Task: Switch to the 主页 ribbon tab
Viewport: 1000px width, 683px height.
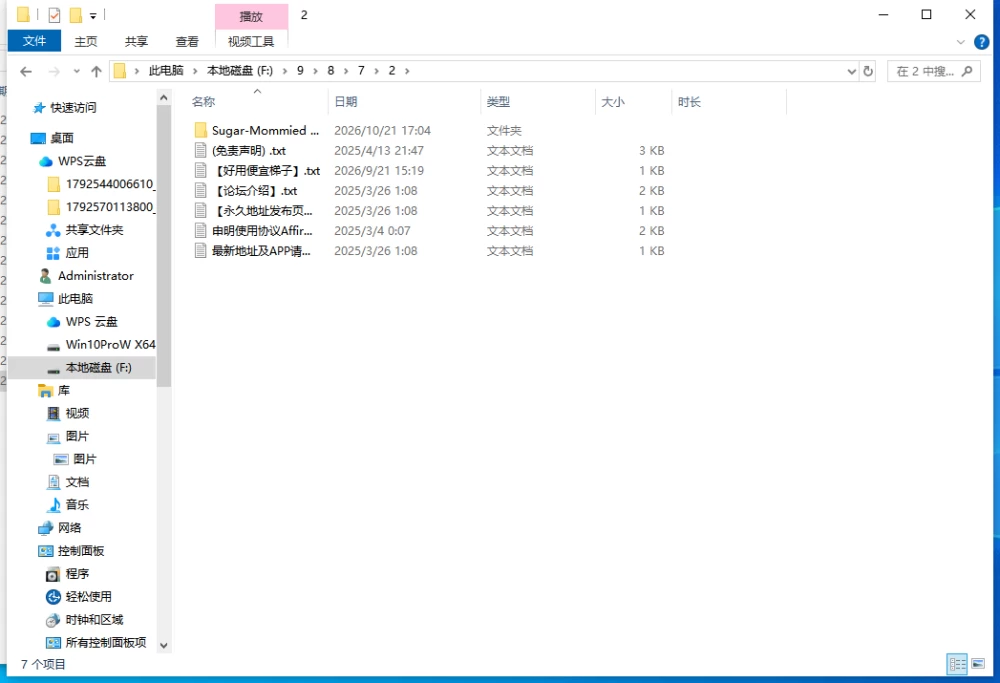Action: click(85, 41)
